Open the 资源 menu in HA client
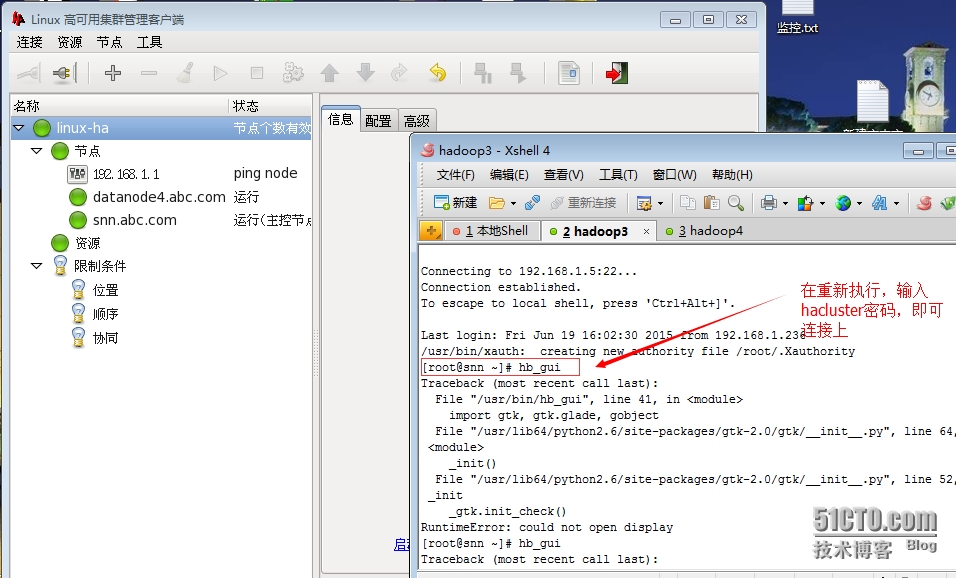The image size is (956, 578). click(70, 42)
